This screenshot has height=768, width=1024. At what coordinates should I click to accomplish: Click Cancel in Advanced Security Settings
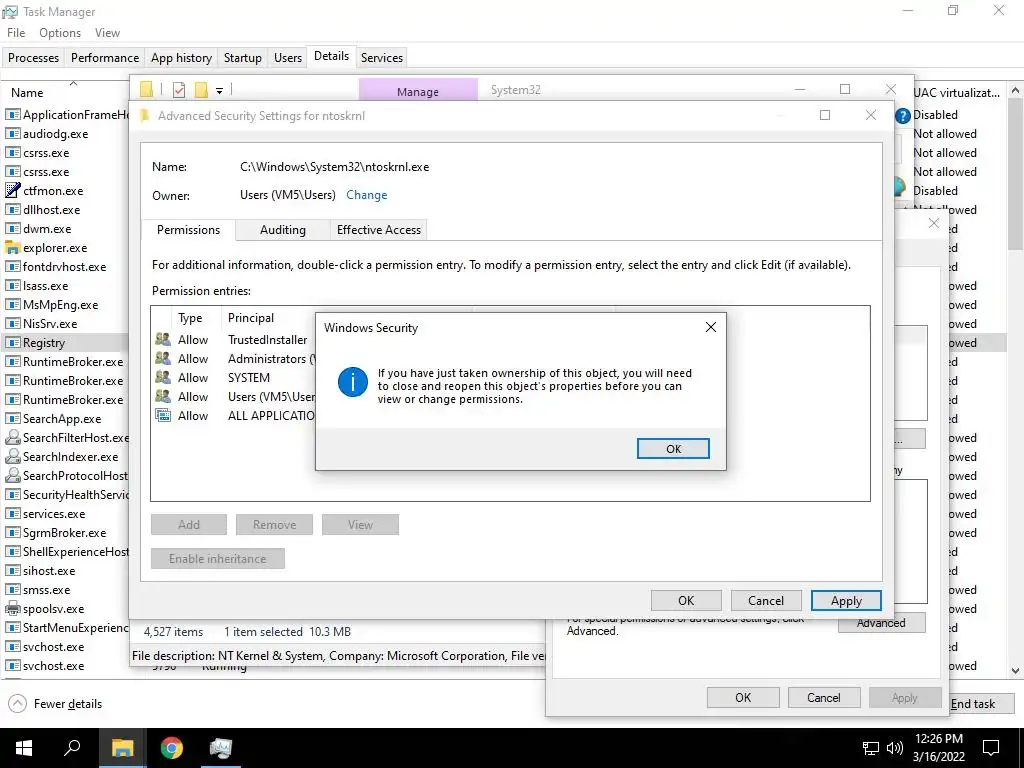pyautogui.click(x=765, y=601)
